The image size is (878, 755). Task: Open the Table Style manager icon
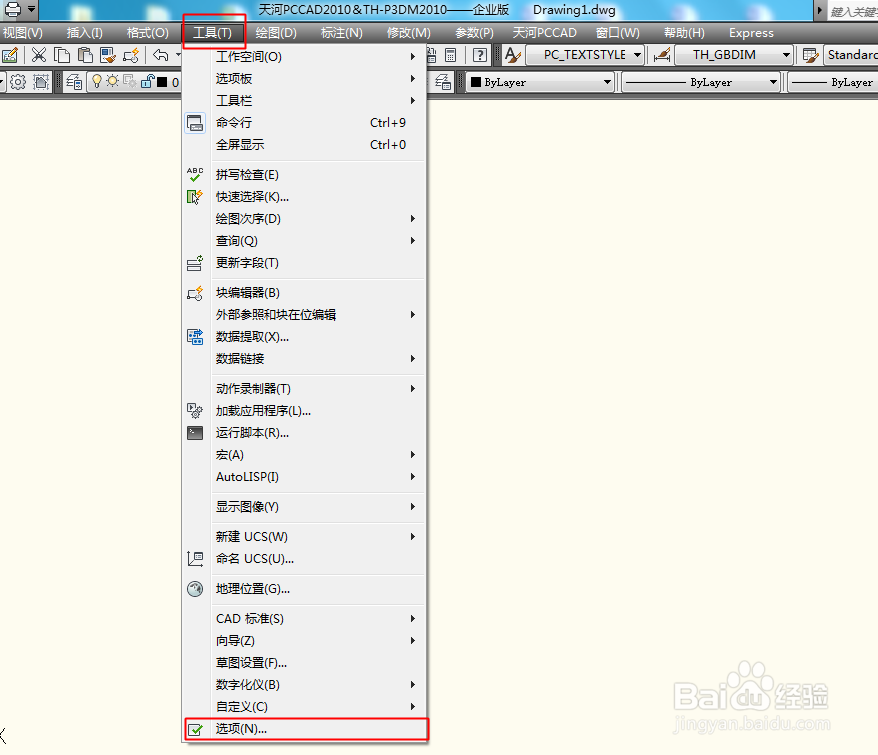point(810,55)
